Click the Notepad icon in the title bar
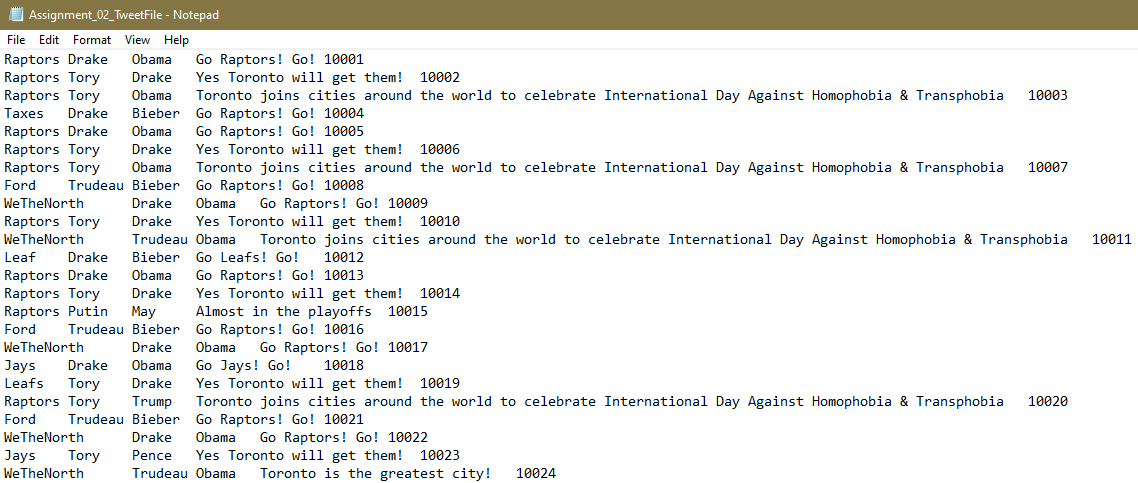This screenshot has width=1138, height=483. tap(15, 15)
